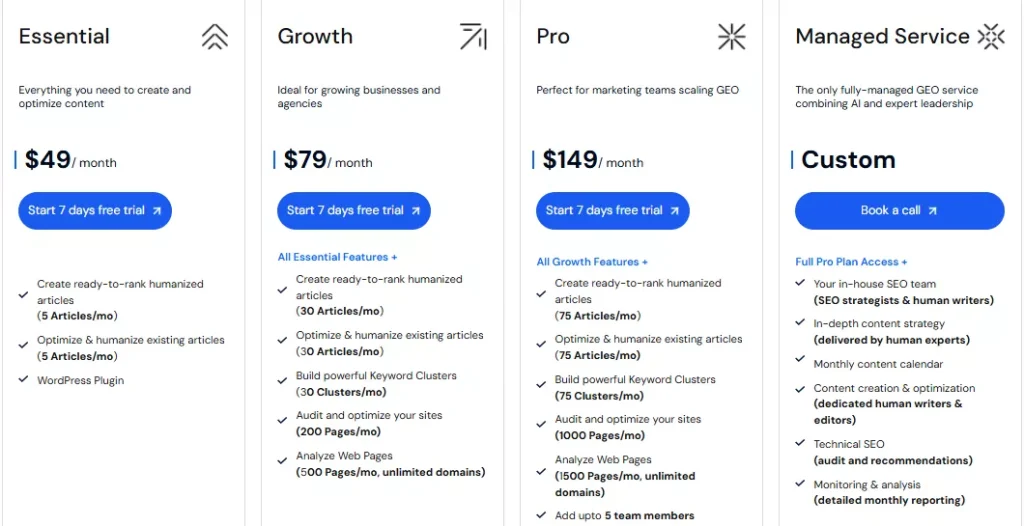Screen dimensions: 1024x526
Task: Click checkmark next to Monthly content calendar
Action: point(801,364)
